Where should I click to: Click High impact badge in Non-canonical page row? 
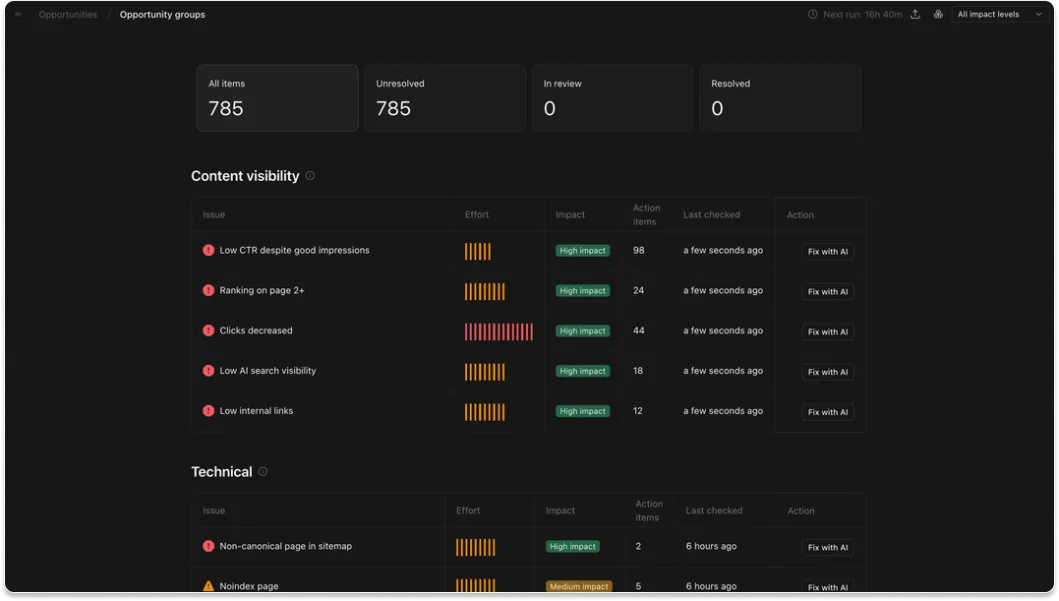tap(573, 546)
